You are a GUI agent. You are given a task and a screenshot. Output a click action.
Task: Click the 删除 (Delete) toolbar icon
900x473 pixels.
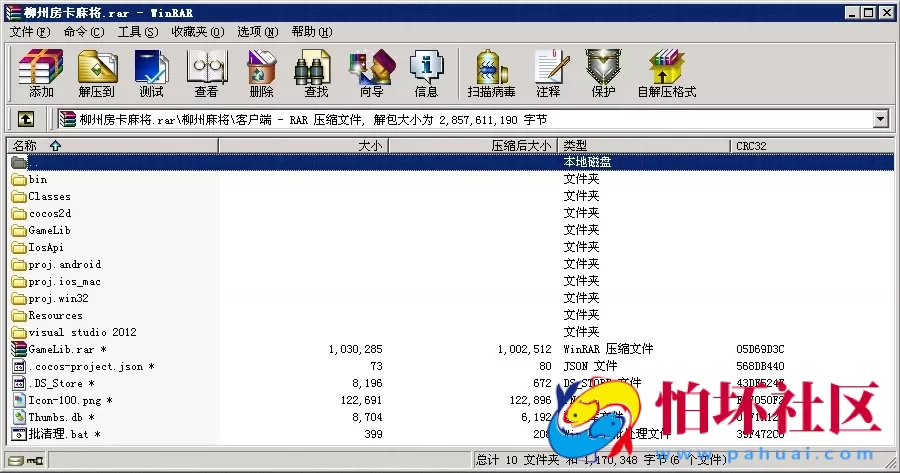tap(262, 73)
